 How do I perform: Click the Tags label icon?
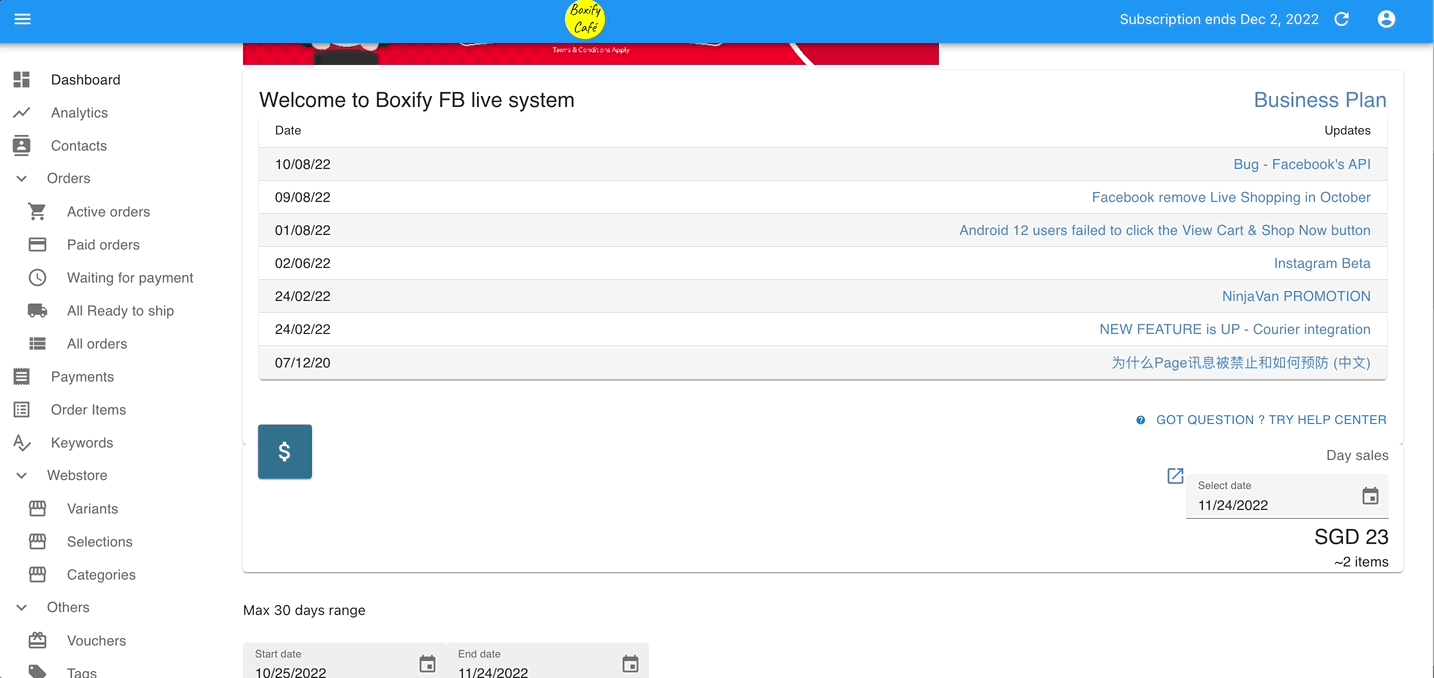coord(38,672)
